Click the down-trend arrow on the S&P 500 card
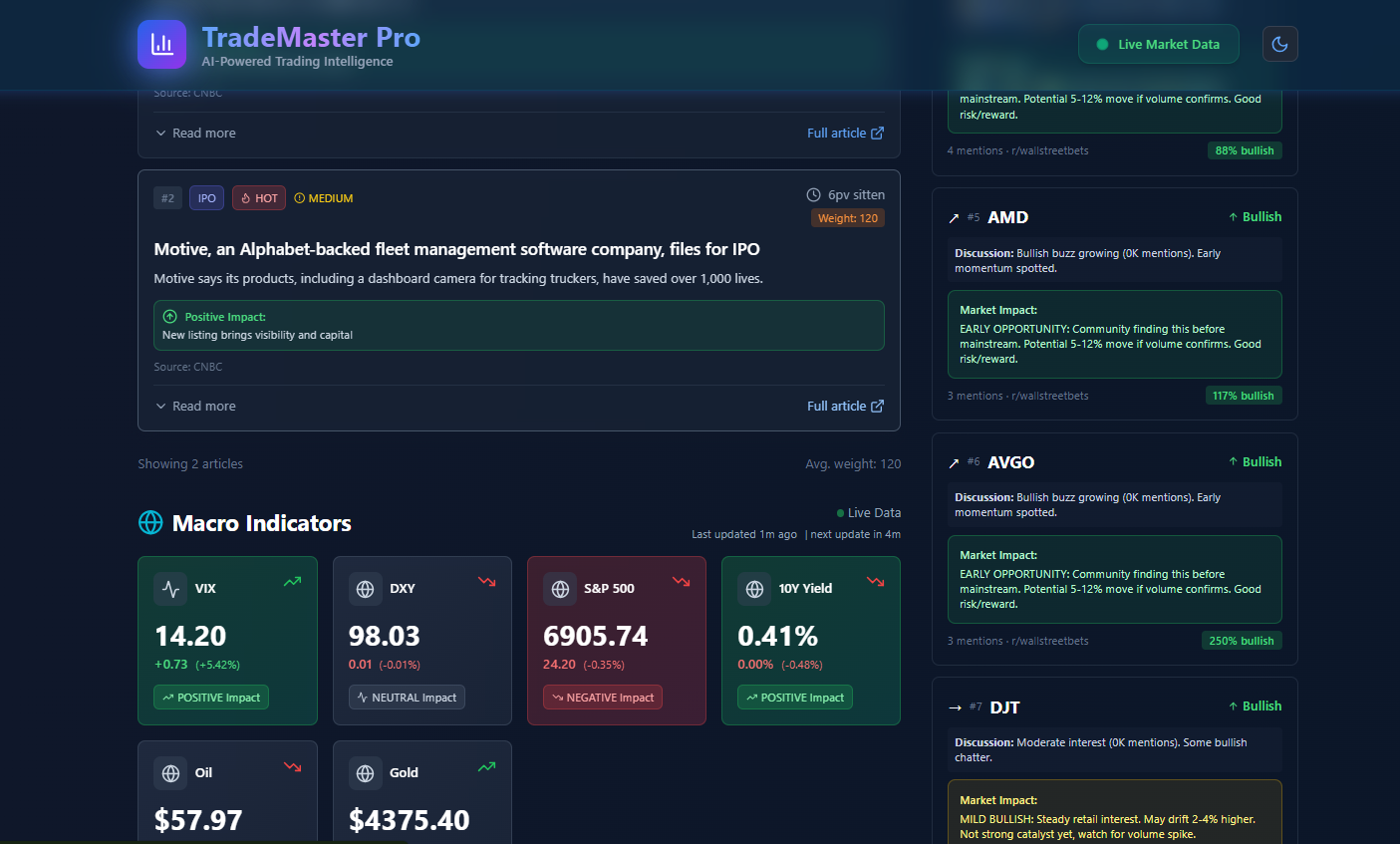The image size is (1400, 844). (x=681, y=582)
